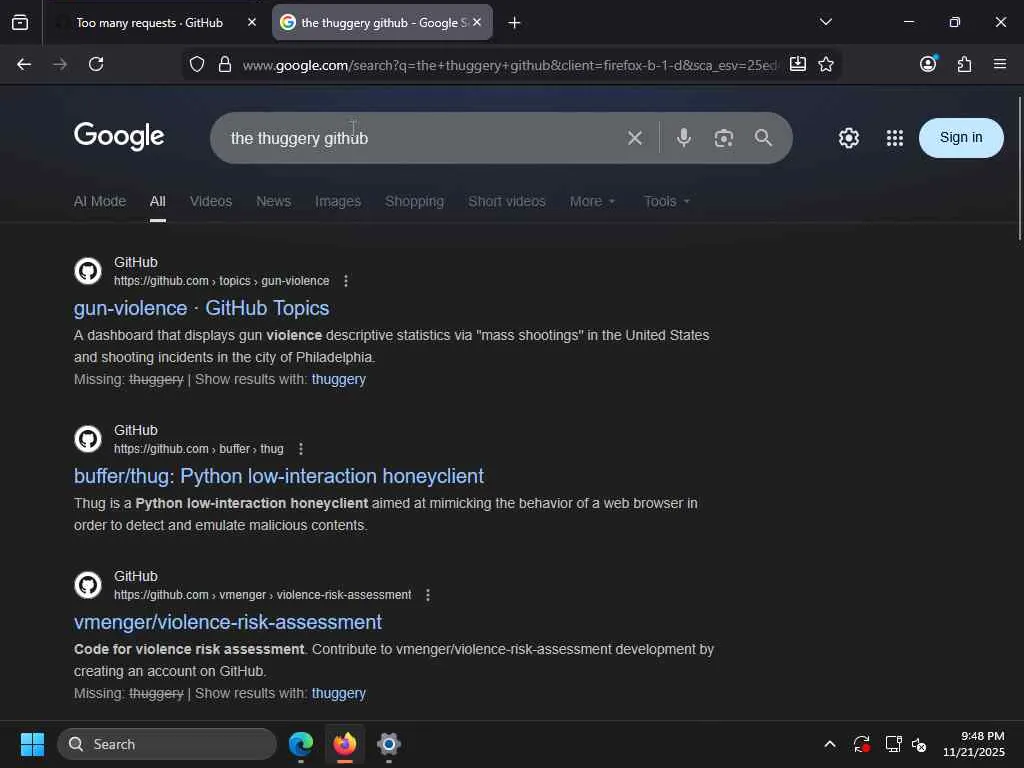Image resolution: width=1024 pixels, height=768 pixels.
Task: Show hidden system tray icons
Action: pos(830,744)
